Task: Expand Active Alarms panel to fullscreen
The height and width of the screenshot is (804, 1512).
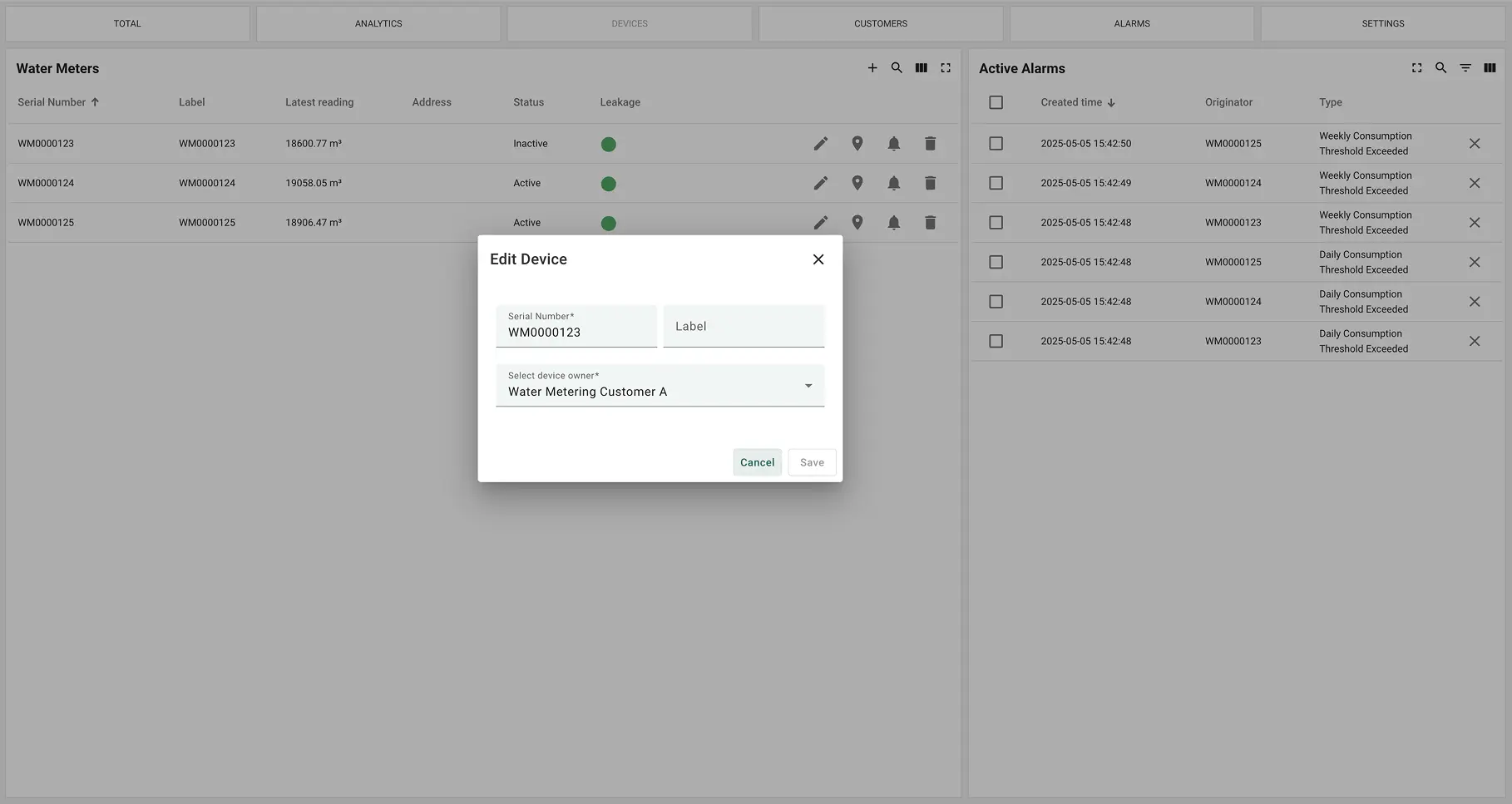Action: click(1416, 68)
